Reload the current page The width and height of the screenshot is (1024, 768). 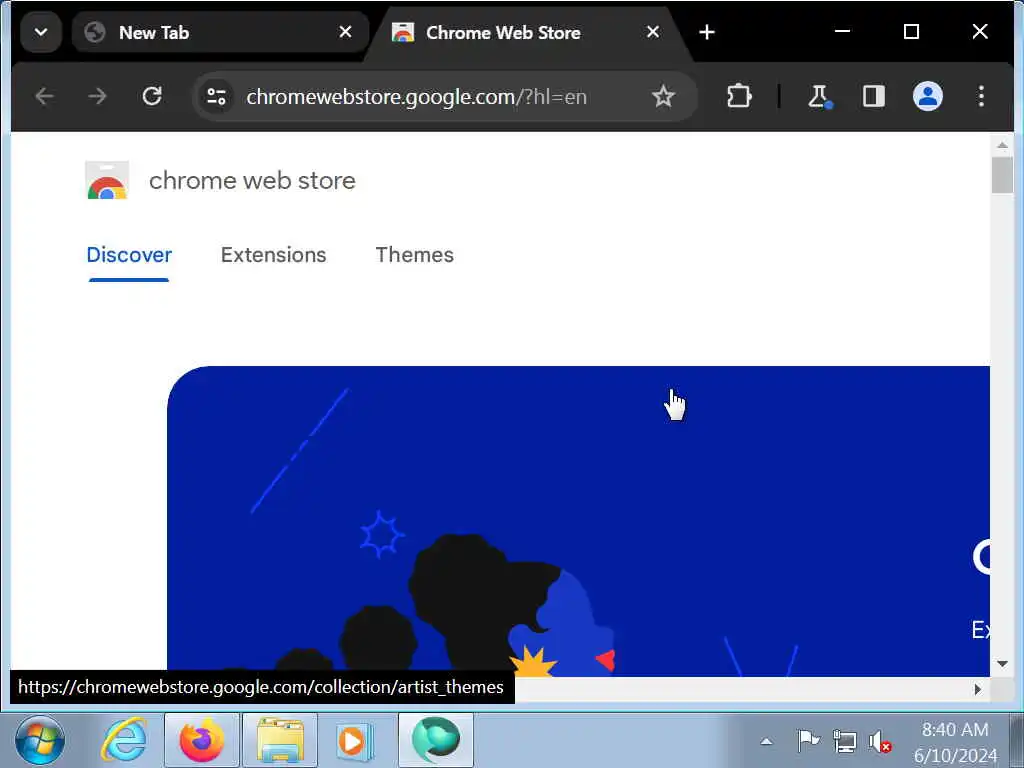tap(152, 97)
